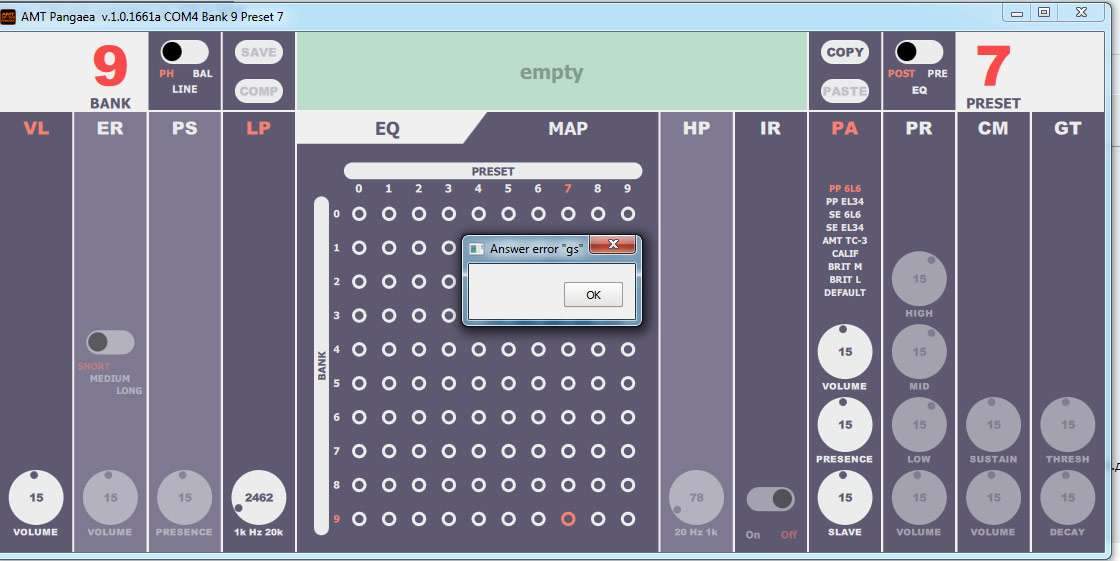Select the PS module header
1120x561 pixels.
[x=184, y=129]
